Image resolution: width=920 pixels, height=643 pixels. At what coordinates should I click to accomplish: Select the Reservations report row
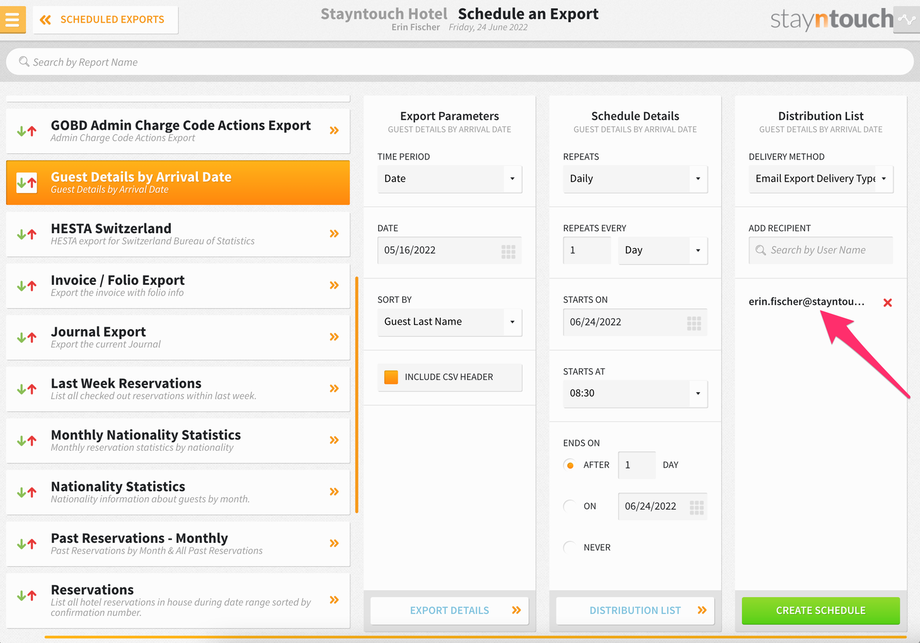tap(178, 601)
